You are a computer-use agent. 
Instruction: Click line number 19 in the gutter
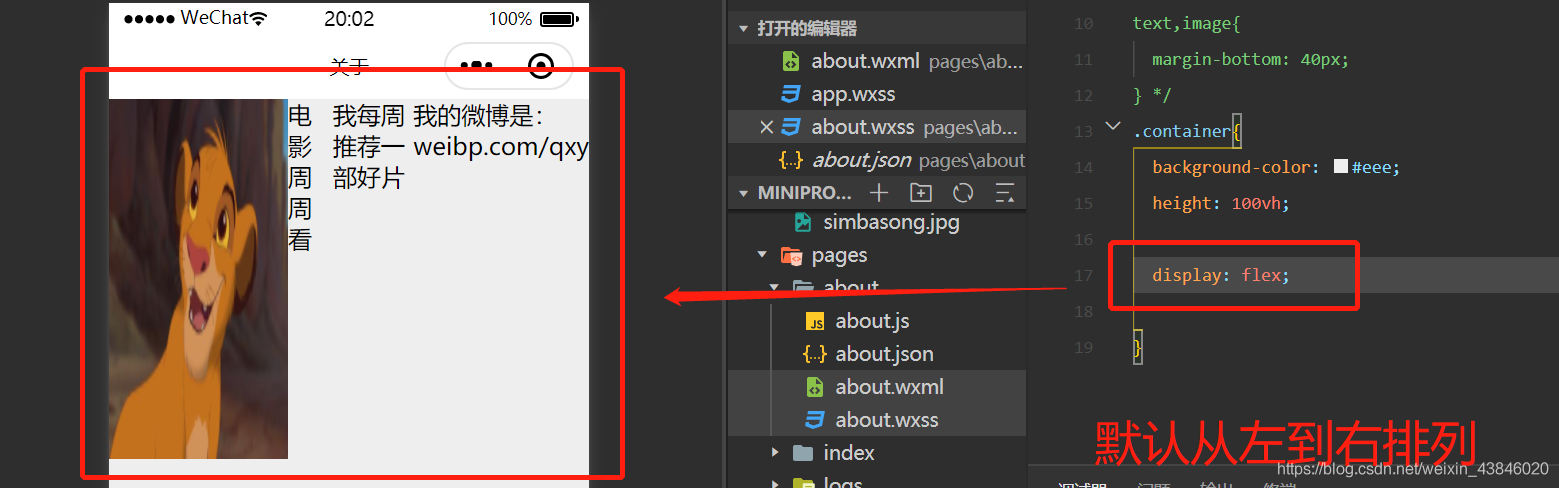[x=1083, y=347]
